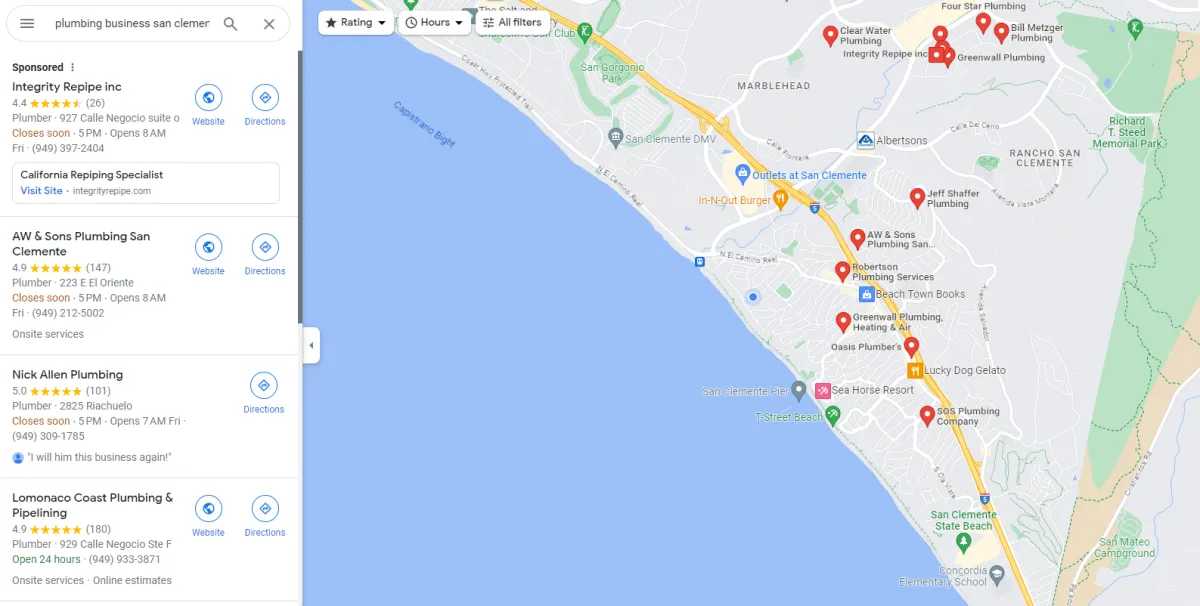Clear the search with the X icon
This screenshot has height=606, width=1200.
[x=269, y=24]
